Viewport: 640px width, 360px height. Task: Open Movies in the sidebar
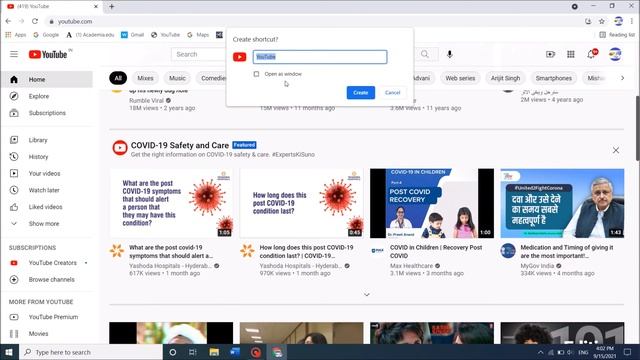(x=47, y=334)
